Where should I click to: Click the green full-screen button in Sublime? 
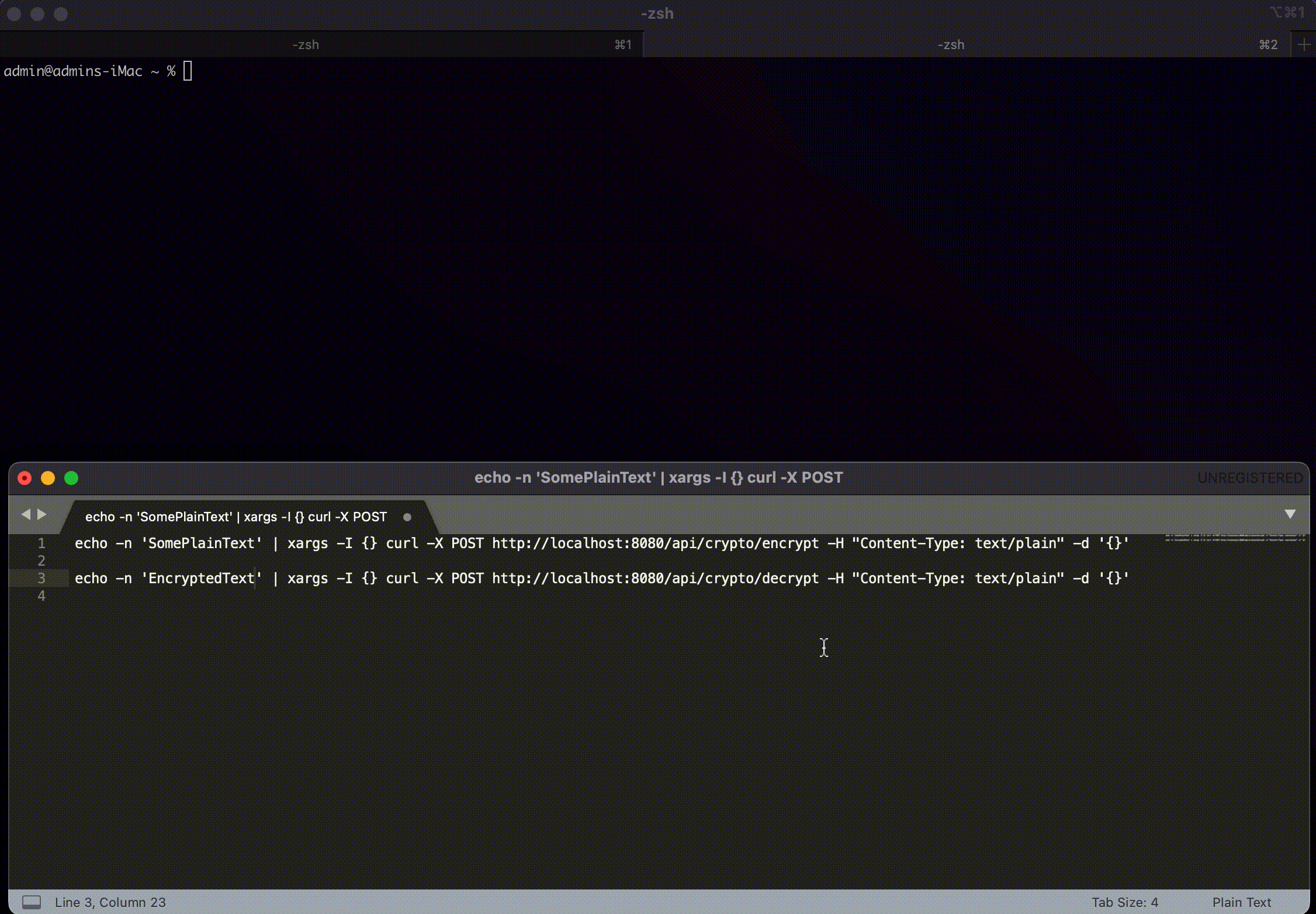click(x=71, y=478)
